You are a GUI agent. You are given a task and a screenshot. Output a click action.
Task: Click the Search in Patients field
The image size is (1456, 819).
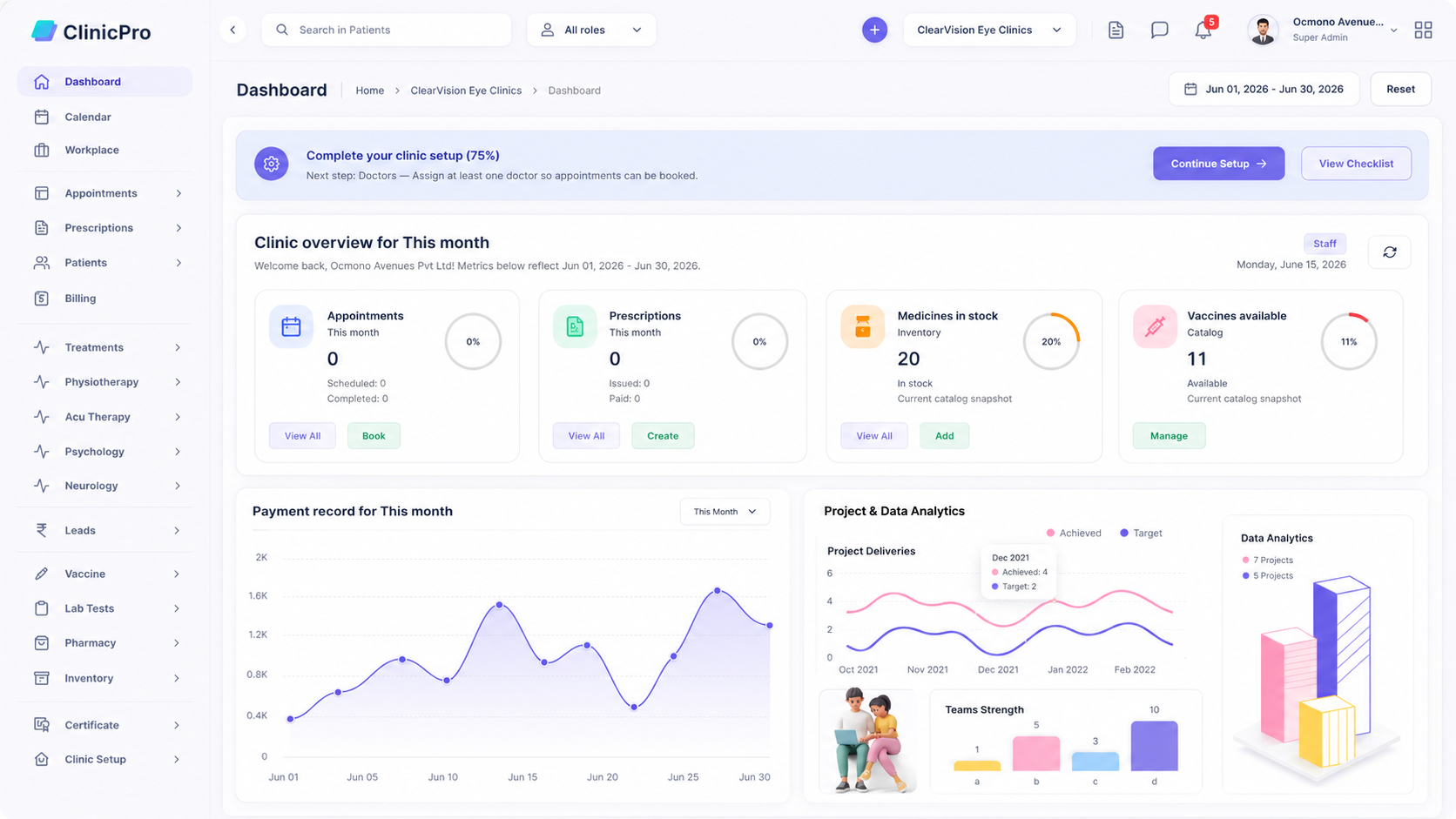tap(387, 30)
